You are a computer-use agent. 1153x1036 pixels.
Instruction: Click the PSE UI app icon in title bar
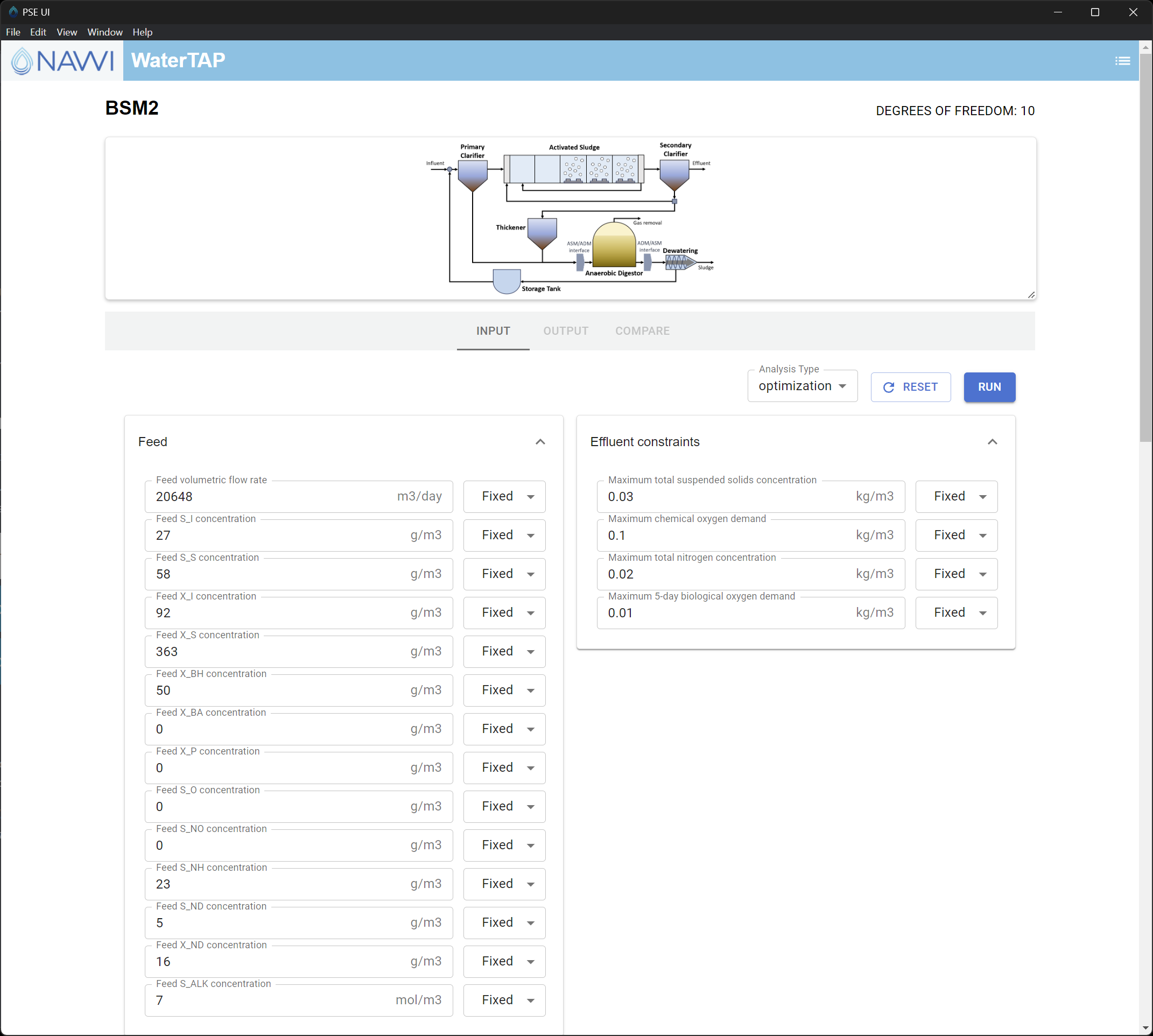coord(13,12)
